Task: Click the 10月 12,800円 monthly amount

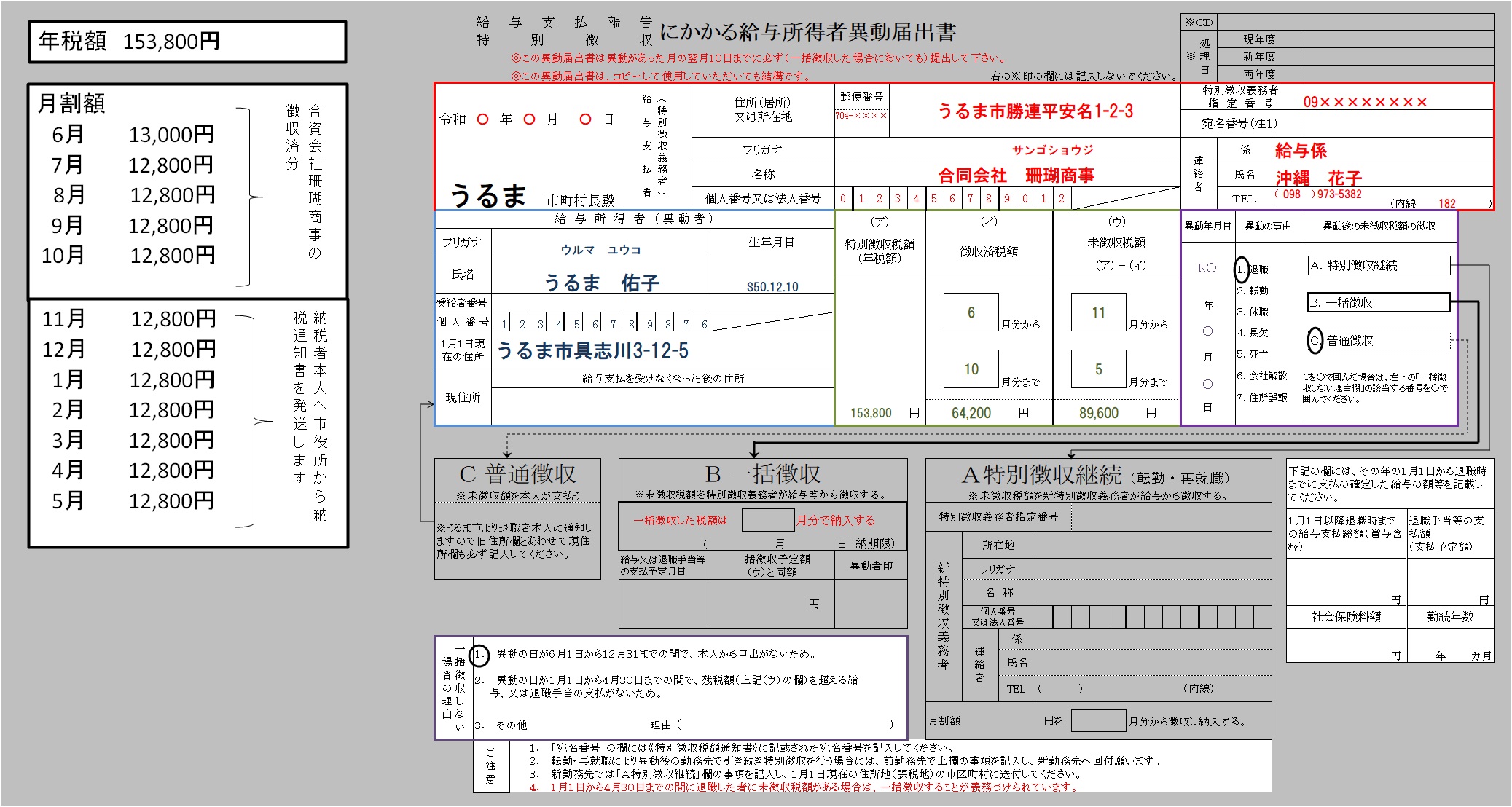Action: (x=129, y=256)
